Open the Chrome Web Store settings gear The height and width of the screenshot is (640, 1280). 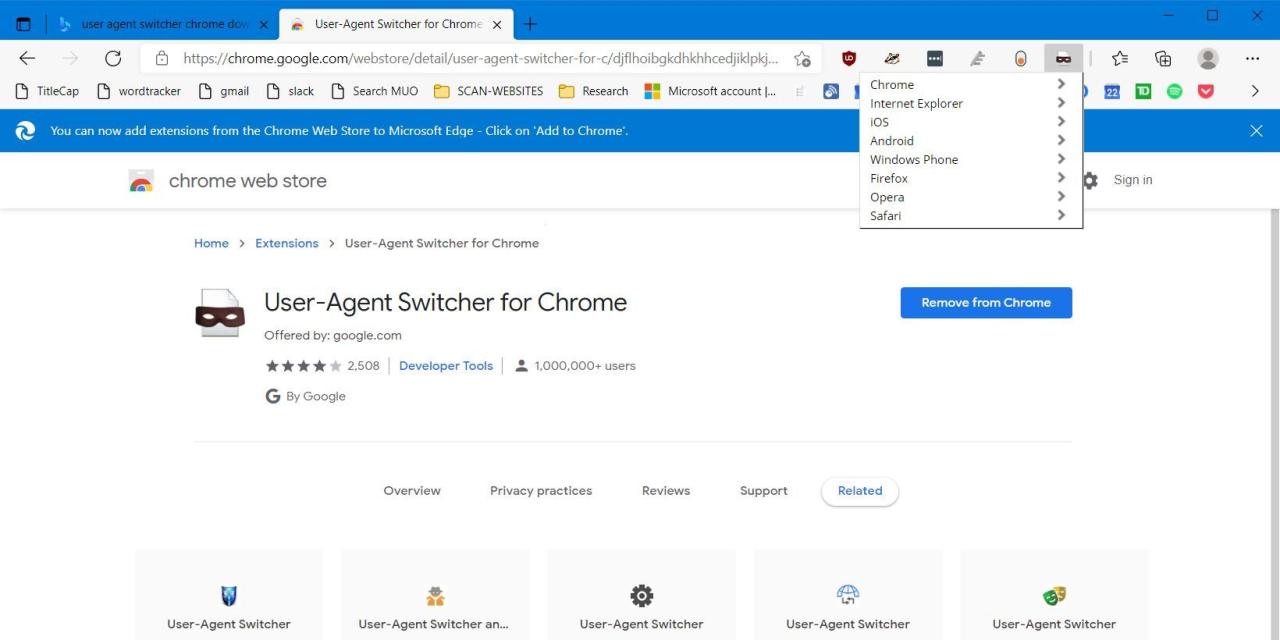point(1090,180)
